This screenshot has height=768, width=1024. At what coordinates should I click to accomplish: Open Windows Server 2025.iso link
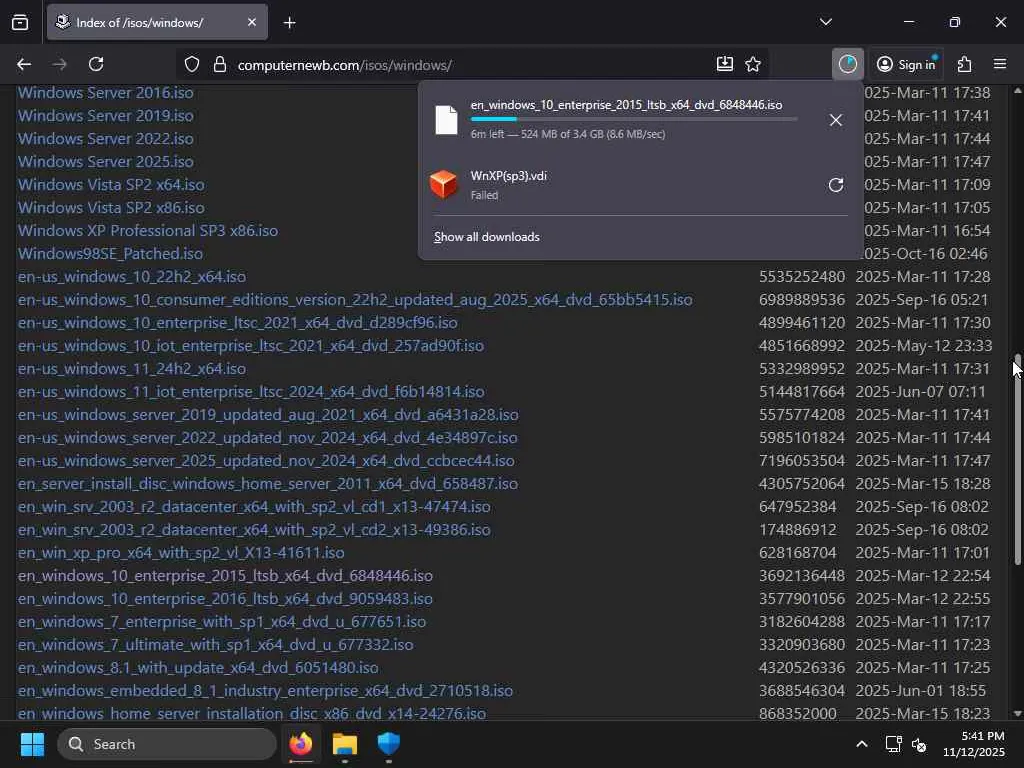105,161
